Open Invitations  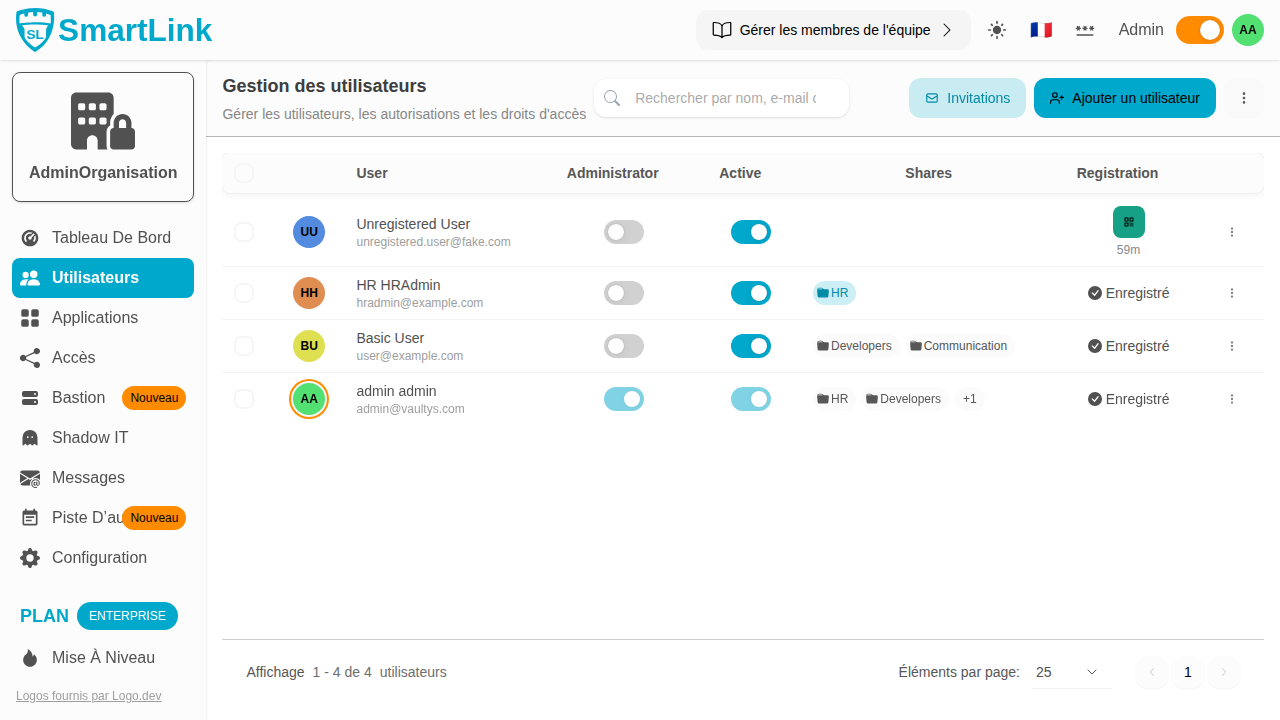point(967,98)
